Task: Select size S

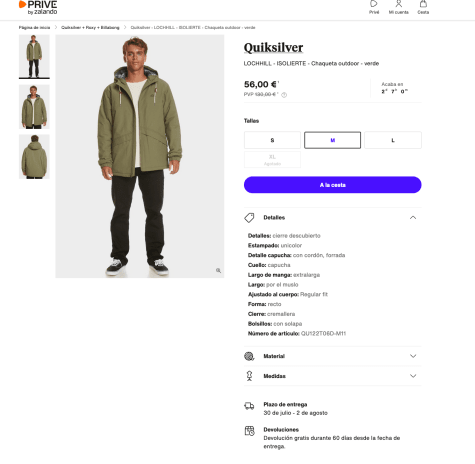Action: [272, 140]
